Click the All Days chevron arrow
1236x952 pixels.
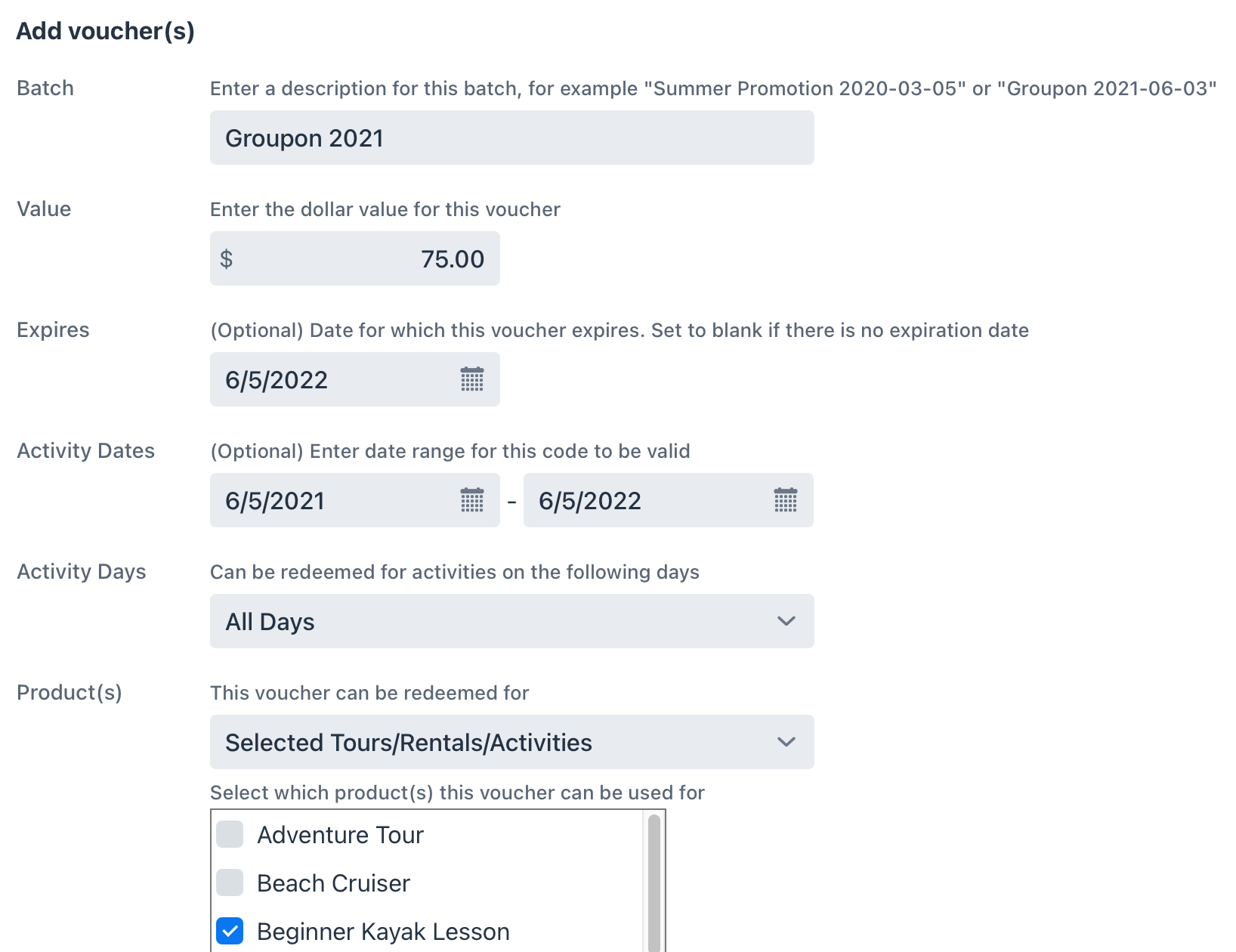786,621
